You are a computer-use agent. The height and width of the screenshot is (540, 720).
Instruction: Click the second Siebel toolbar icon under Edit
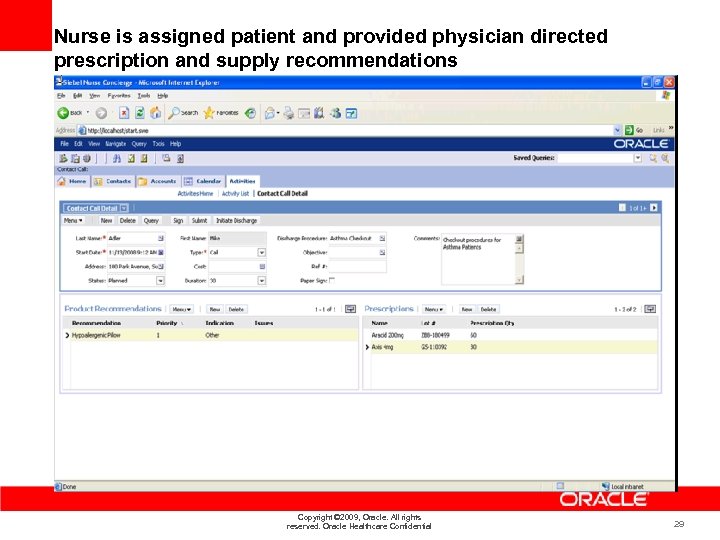(75, 158)
